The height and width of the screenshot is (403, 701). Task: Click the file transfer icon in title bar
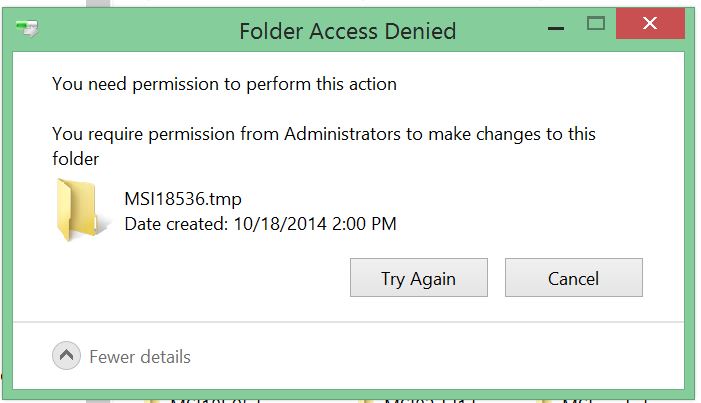(x=27, y=29)
